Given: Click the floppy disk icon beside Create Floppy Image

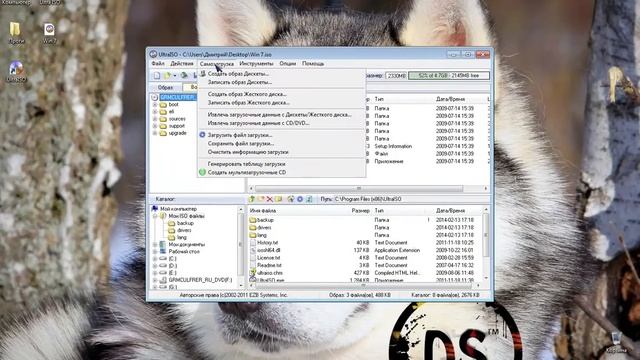Looking at the screenshot, I should [x=202, y=74].
